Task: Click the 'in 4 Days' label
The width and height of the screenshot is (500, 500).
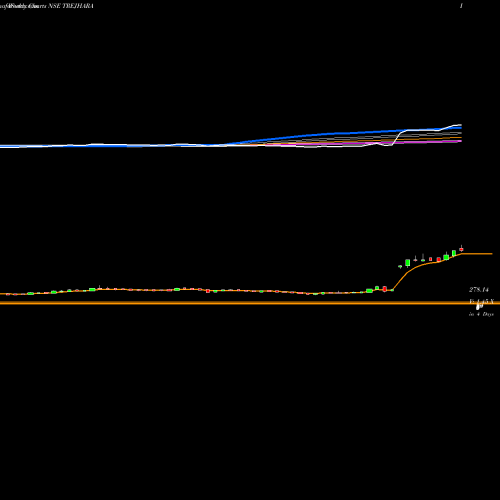Action: pyautogui.click(x=481, y=314)
